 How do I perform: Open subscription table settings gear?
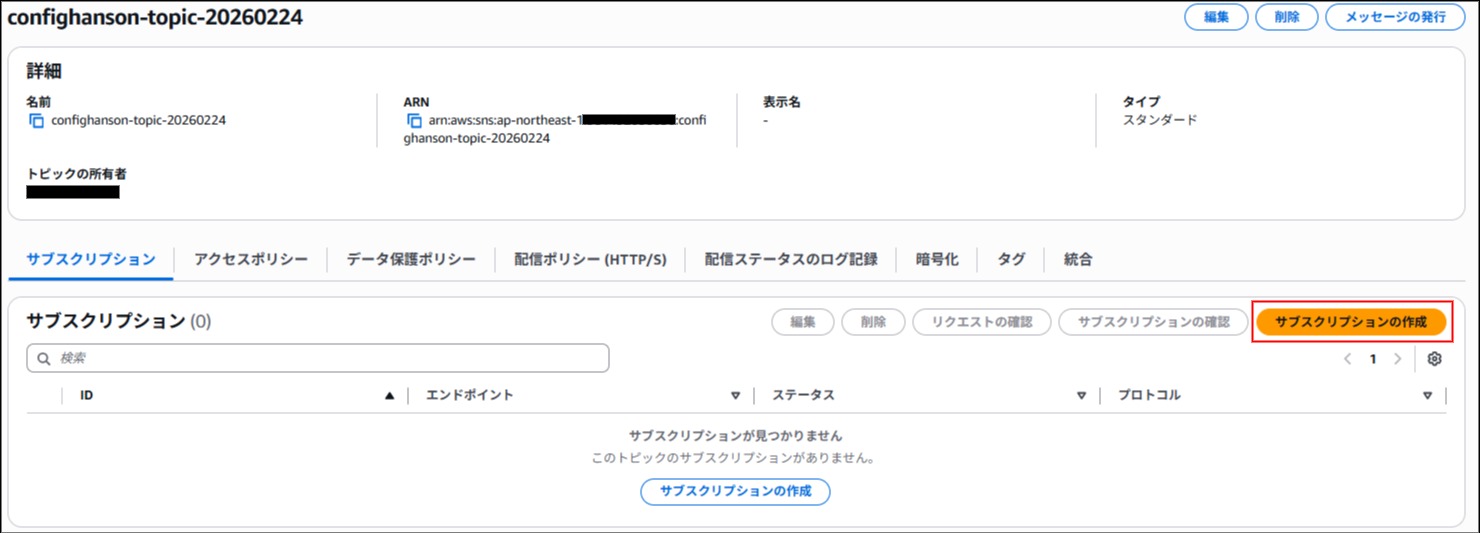pyautogui.click(x=1435, y=359)
